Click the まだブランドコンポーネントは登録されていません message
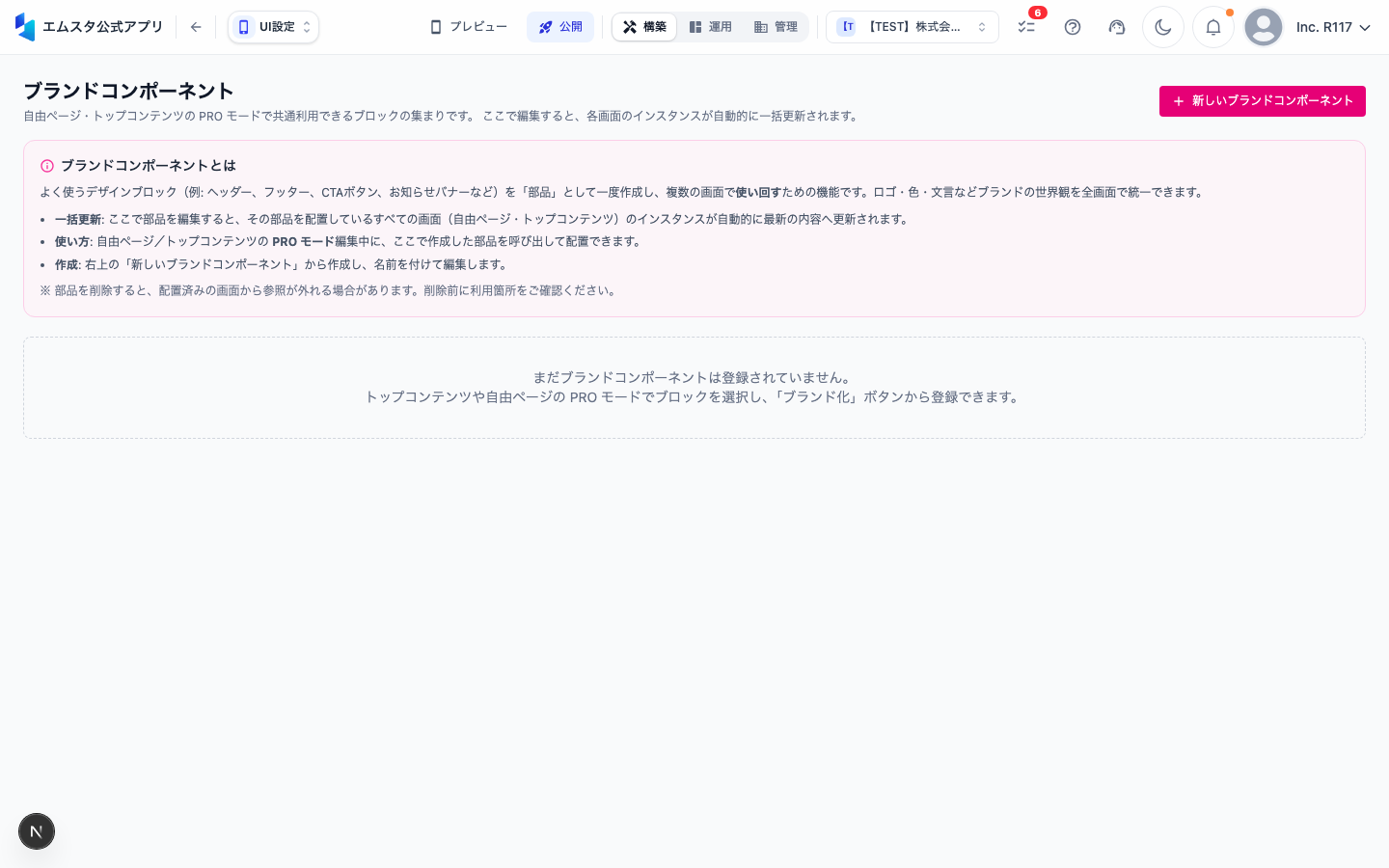Viewport: 1389px width, 868px height. point(694,378)
